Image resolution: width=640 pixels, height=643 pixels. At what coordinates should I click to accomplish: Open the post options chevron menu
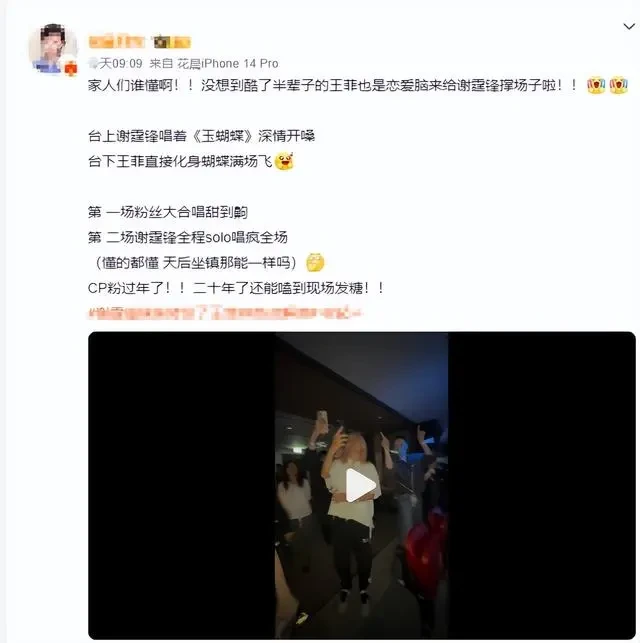point(629,27)
